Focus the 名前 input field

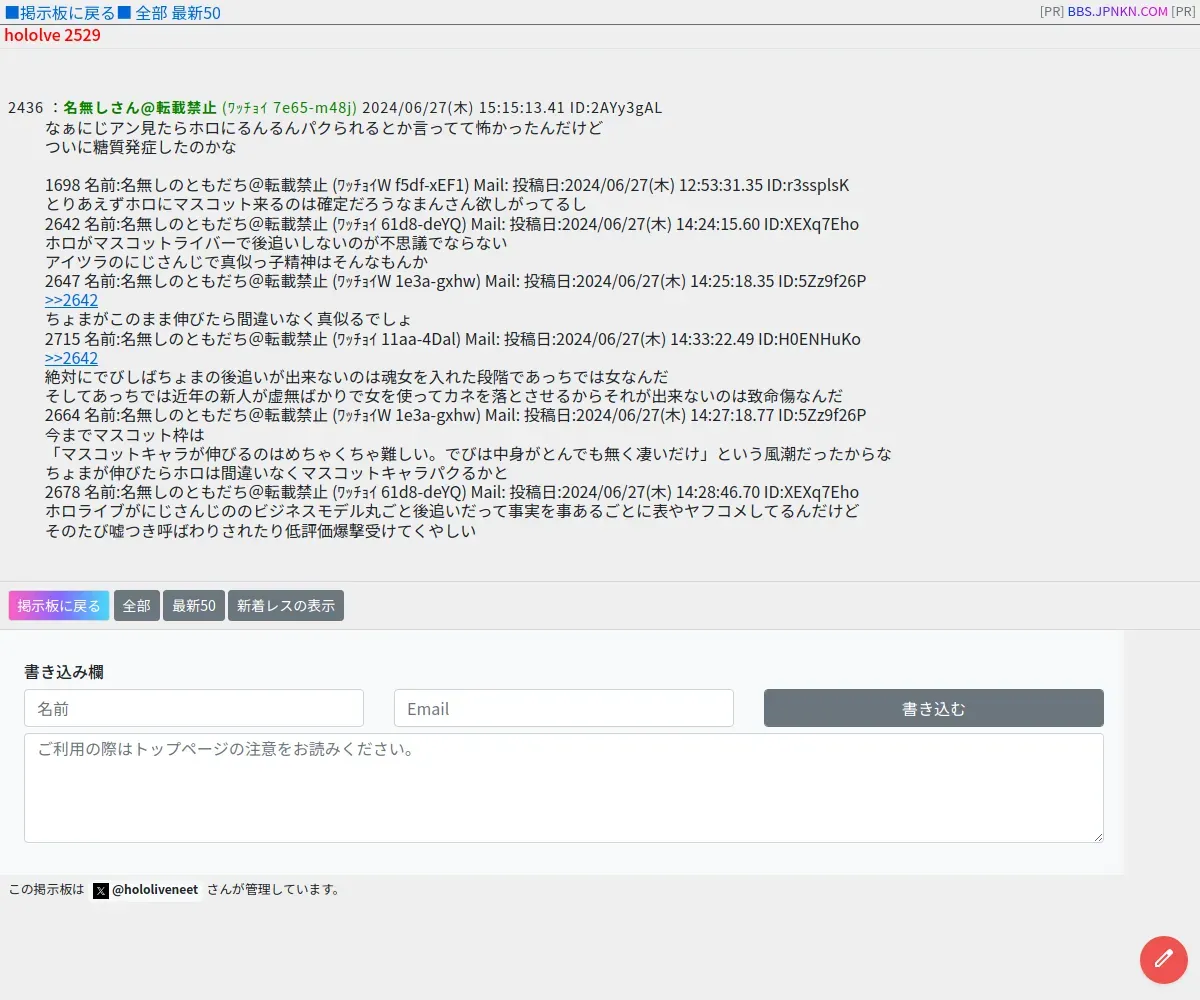(194, 708)
